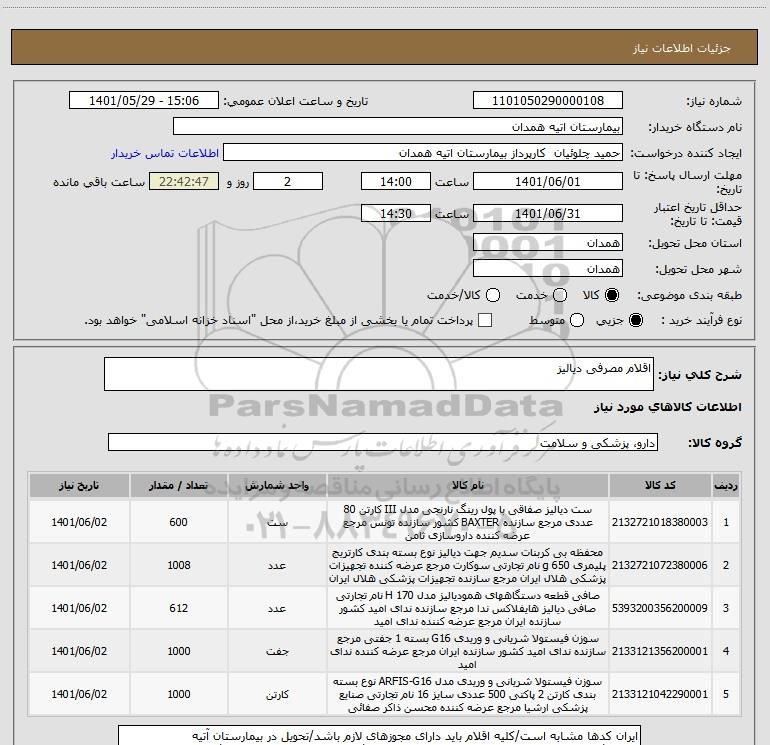Click the شماره نیاز field 1101050290000108

(548, 100)
